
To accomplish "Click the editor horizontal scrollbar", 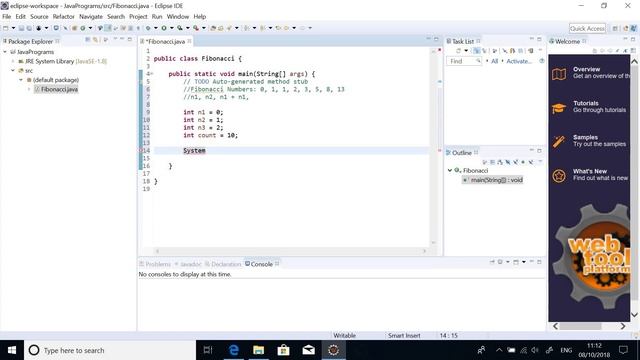I will click(291, 251).
